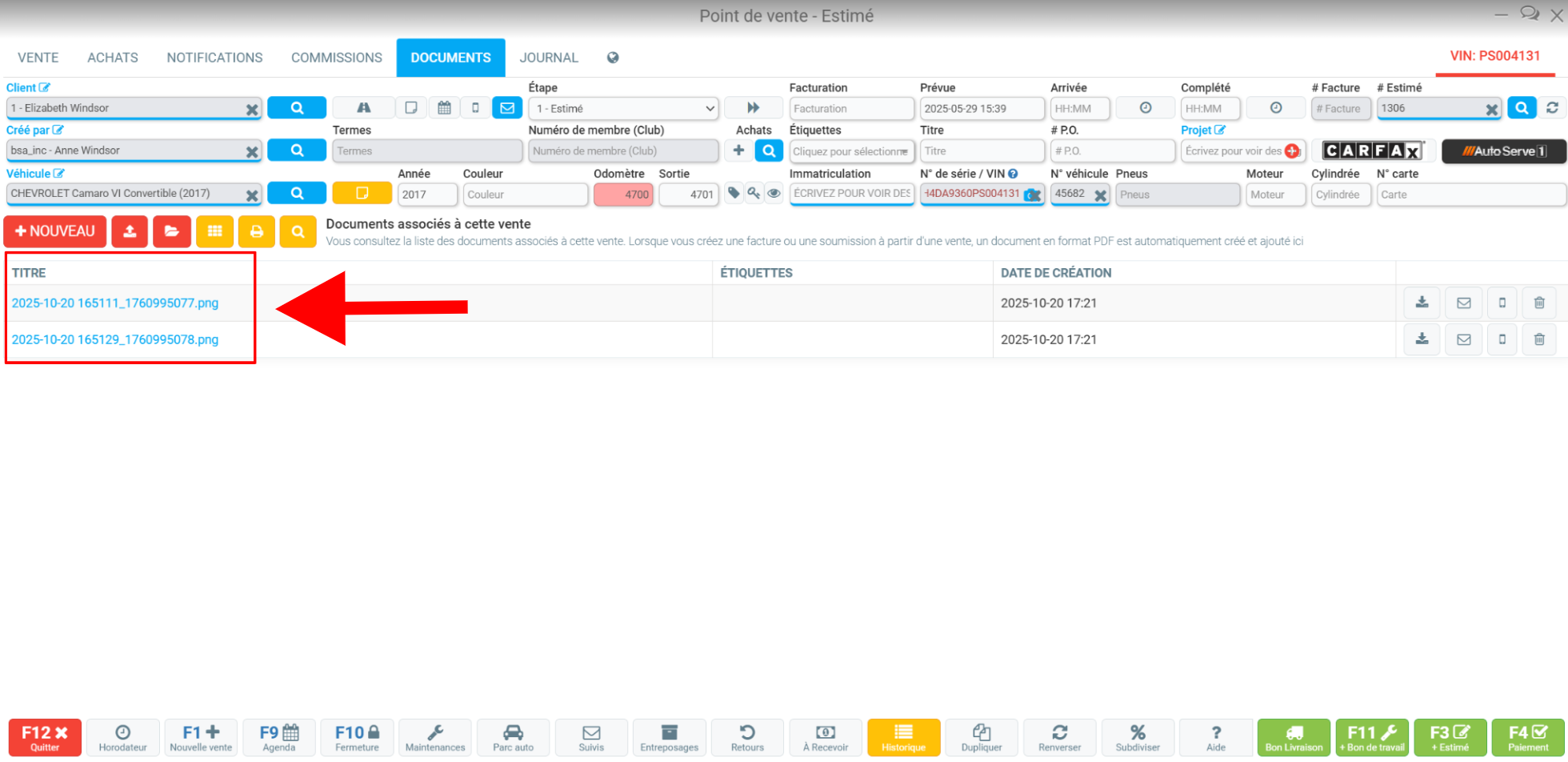Image resolution: width=1568 pixels, height=762 pixels.
Task: Click the red Odomètre field showing 4700
Action: tap(623, 194)
